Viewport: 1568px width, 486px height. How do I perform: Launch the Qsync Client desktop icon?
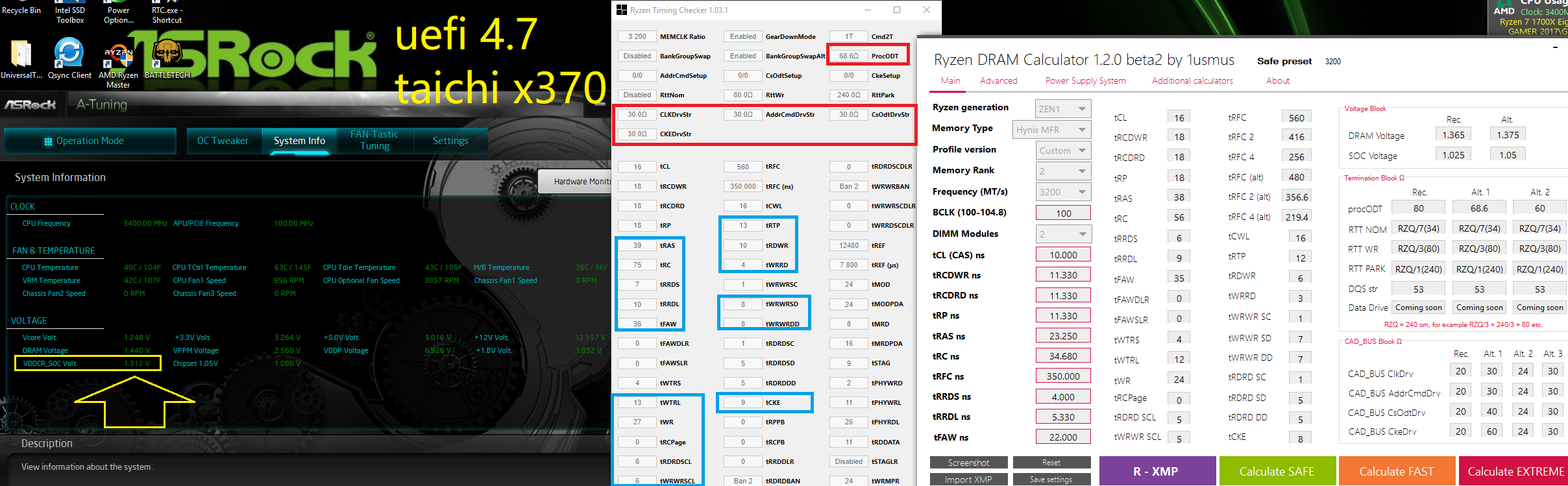coord(69,58)
